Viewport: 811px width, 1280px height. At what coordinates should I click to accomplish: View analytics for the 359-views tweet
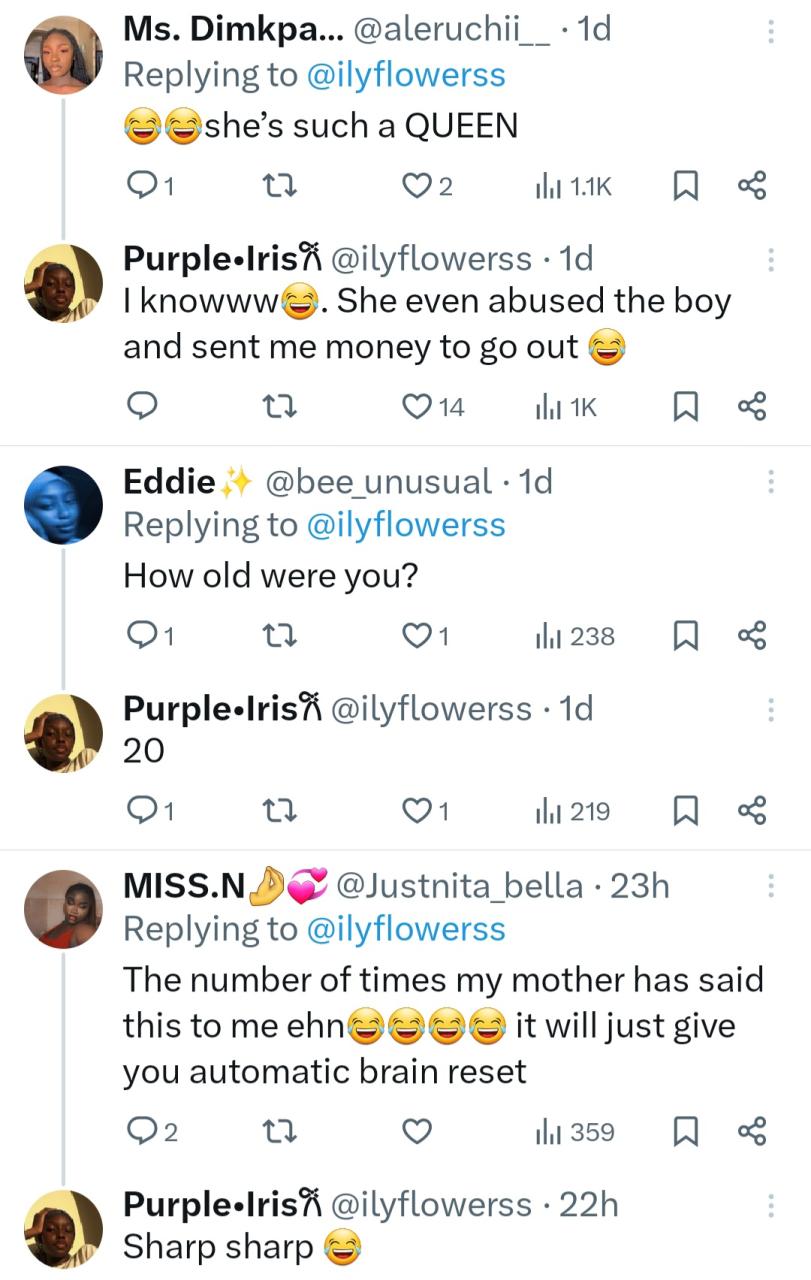[x=575, y=1132]
